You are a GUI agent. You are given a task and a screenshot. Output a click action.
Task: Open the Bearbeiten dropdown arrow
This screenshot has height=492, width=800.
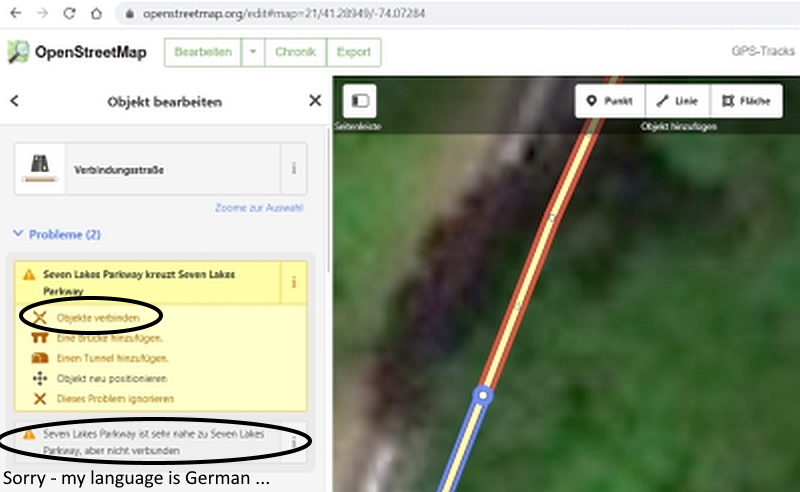253,52
